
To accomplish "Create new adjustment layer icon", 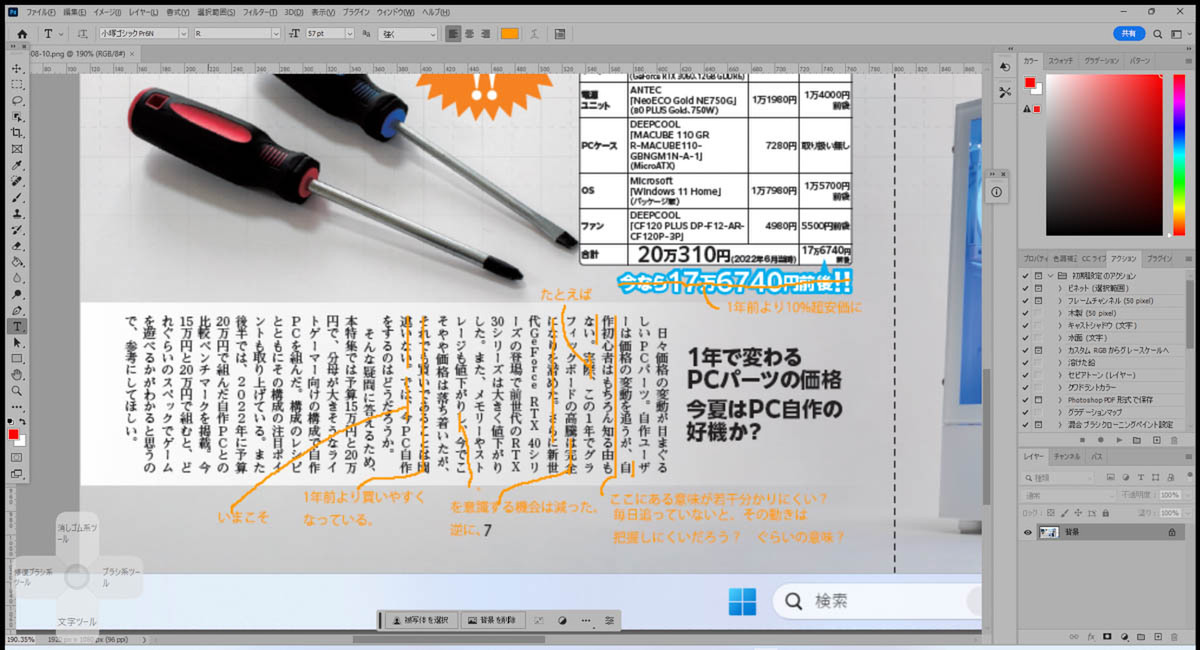I will click(x=1124, y=635).
